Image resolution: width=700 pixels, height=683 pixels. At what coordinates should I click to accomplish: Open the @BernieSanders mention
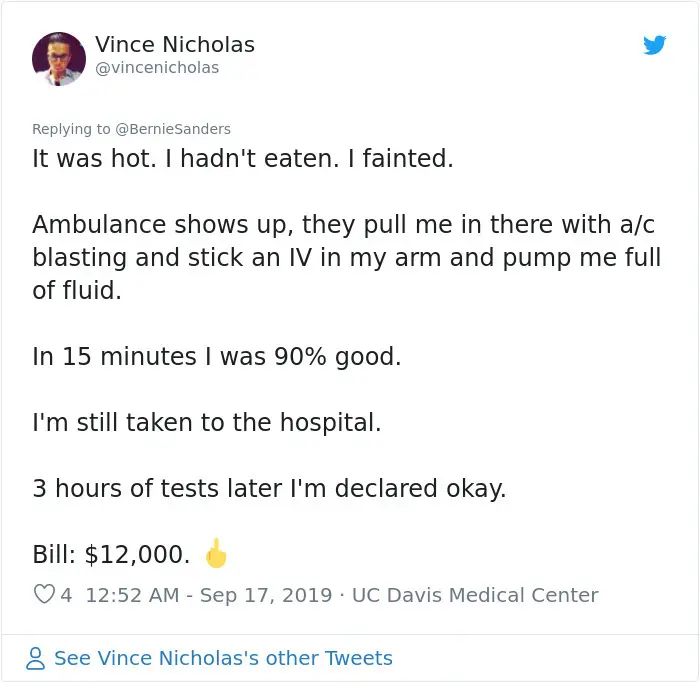(173, 129)
